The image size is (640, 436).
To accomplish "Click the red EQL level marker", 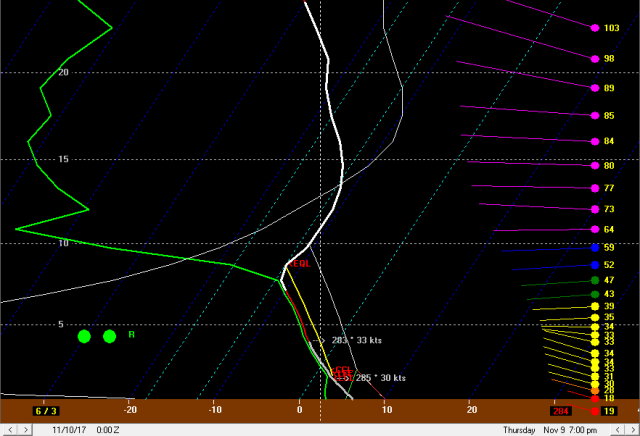I will pyautogui.click(x=301, y=264).
